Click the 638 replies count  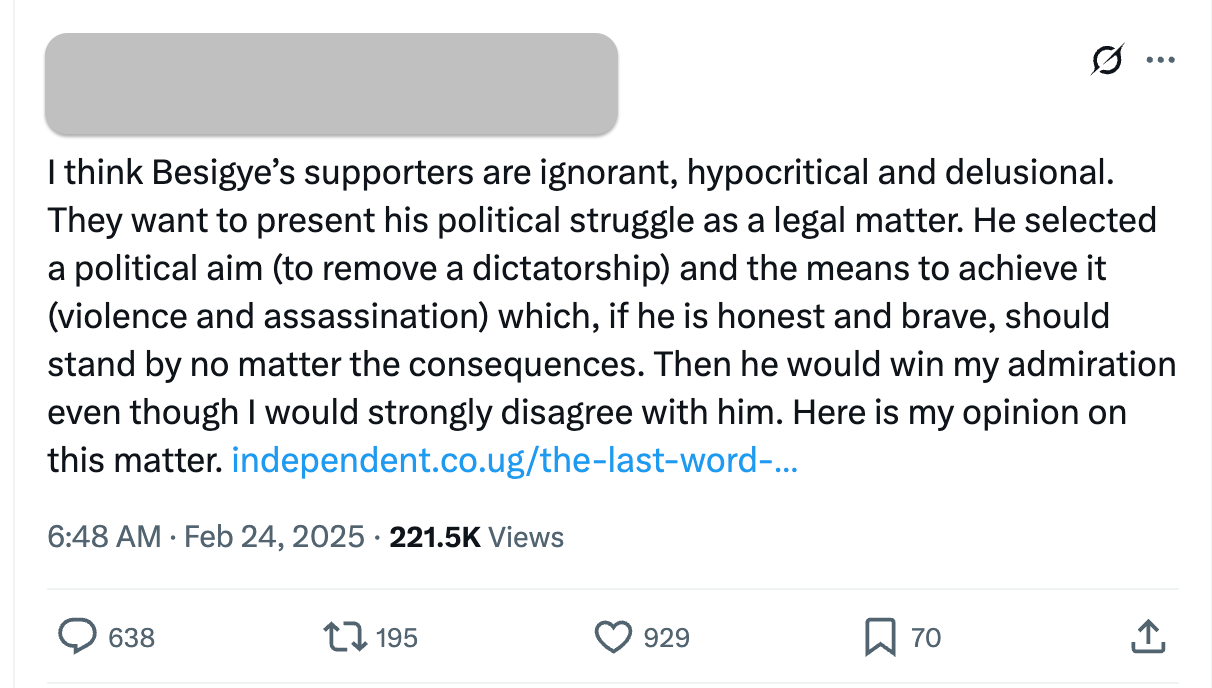[131, 637]
